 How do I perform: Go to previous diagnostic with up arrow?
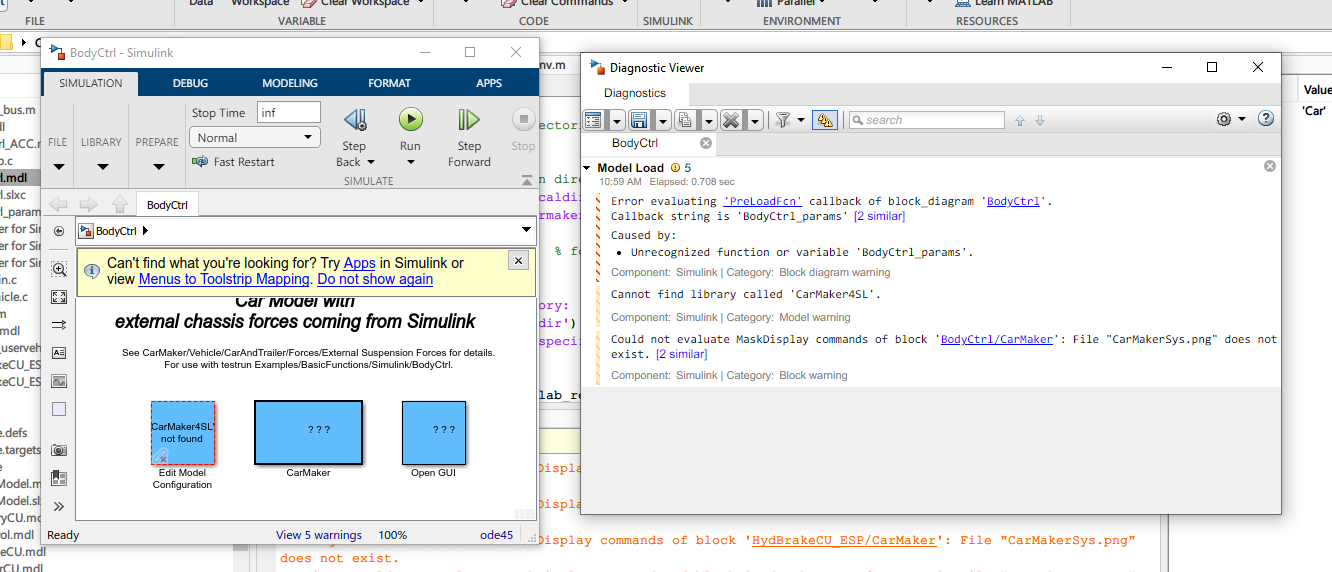1020,120
